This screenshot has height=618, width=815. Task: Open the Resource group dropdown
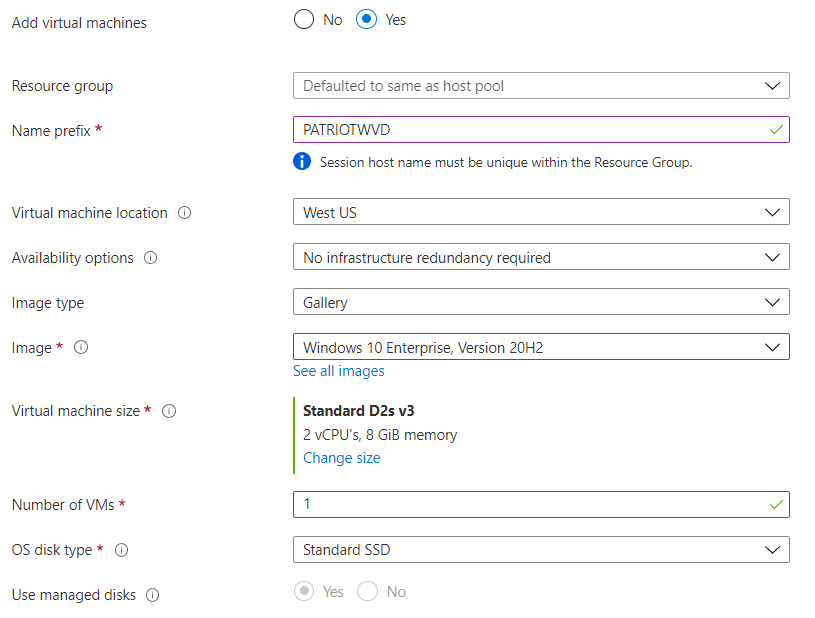point(540,86)
